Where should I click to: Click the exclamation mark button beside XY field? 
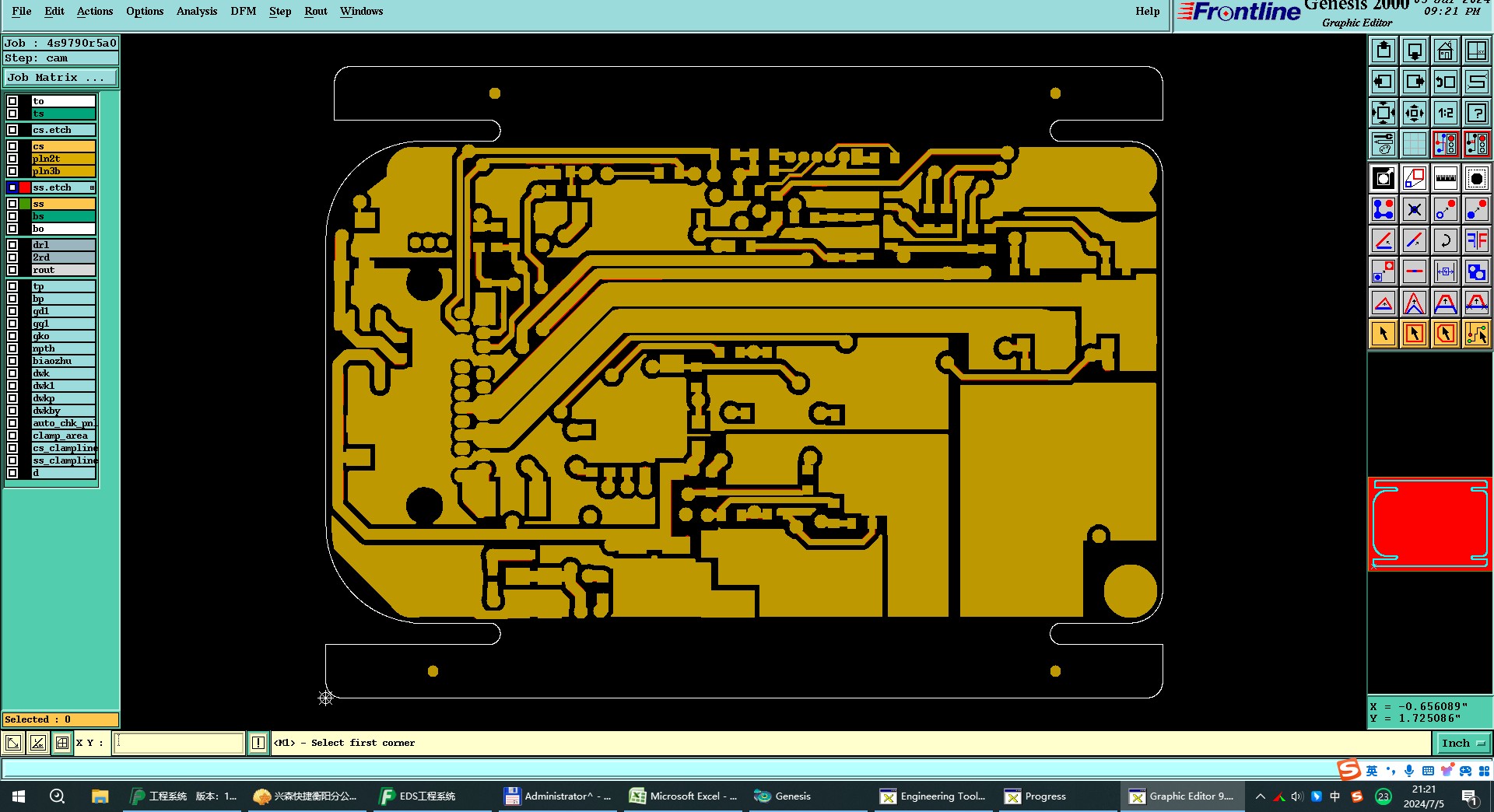point(258,743)
